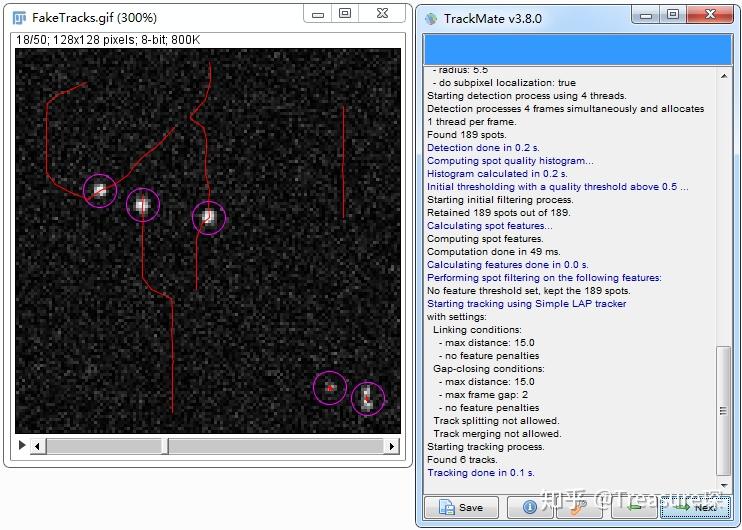Minimize the TrackMate window
Viewport: 742px width, 530px height.
[x=646, y=14]
